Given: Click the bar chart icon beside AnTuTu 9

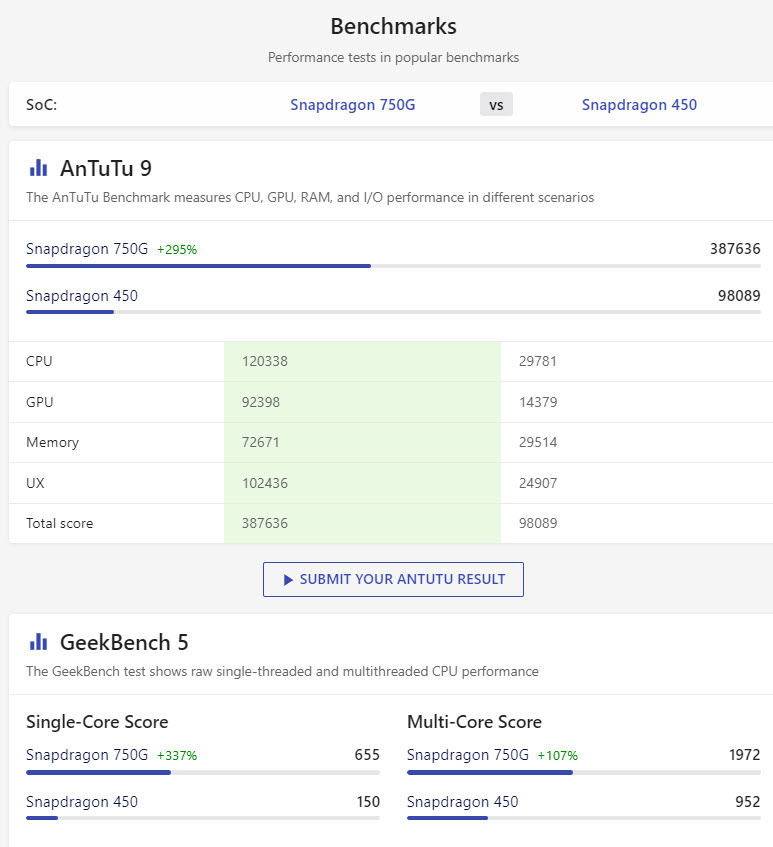Looking at the screenshot, I should click(x=38, y=168).
